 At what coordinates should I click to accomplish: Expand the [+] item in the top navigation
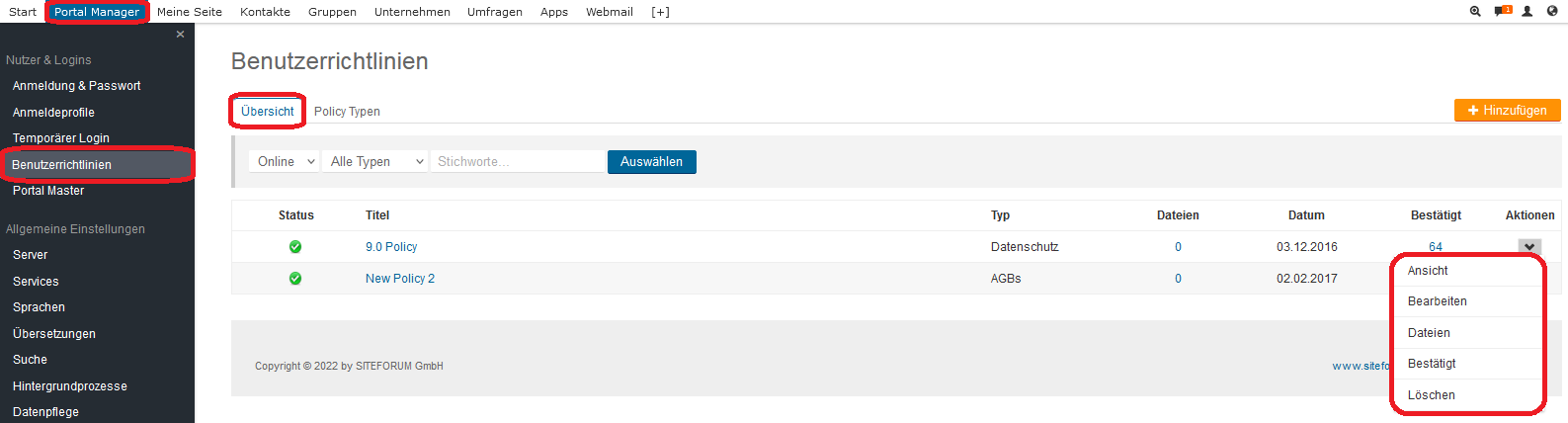[x=660, y=12]
